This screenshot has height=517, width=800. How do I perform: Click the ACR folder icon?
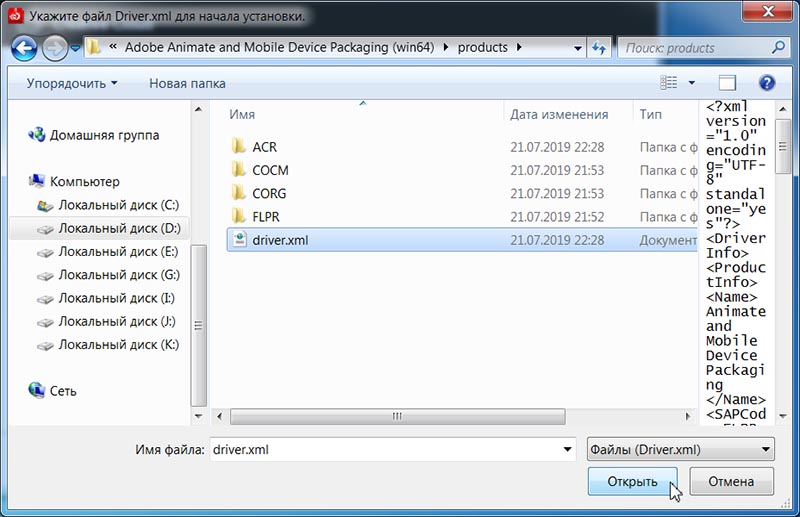(238, 146)
